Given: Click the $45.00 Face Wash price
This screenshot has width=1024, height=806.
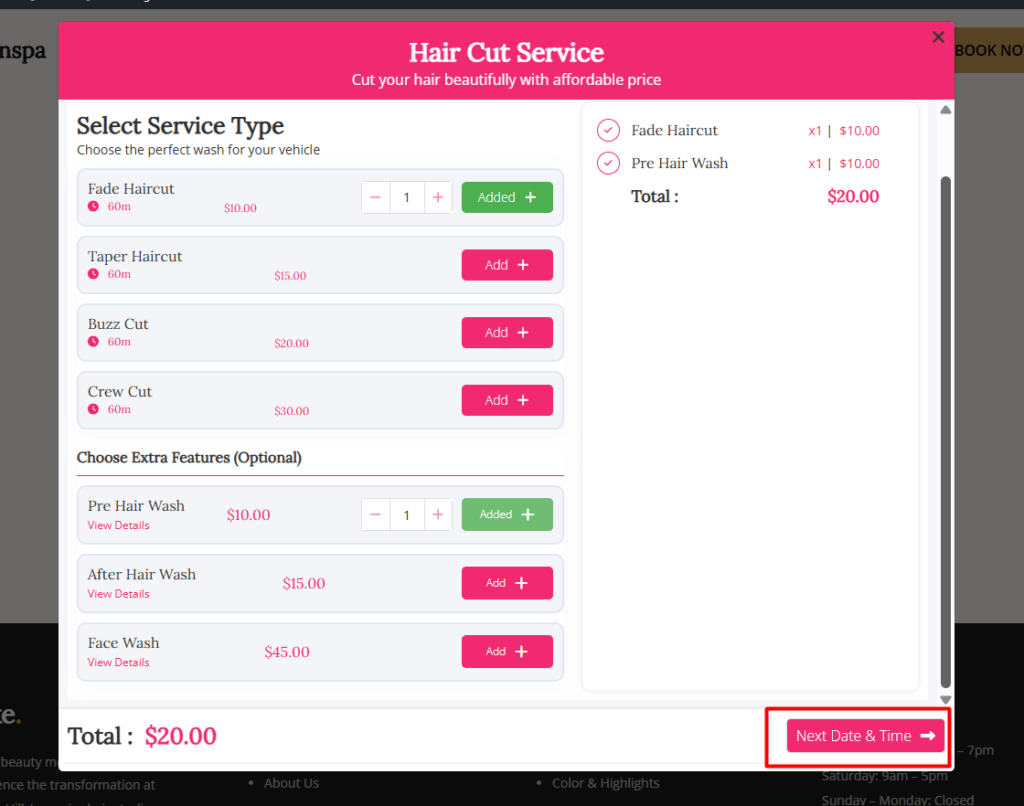Looking at the screenshot, I should [287, 652].
